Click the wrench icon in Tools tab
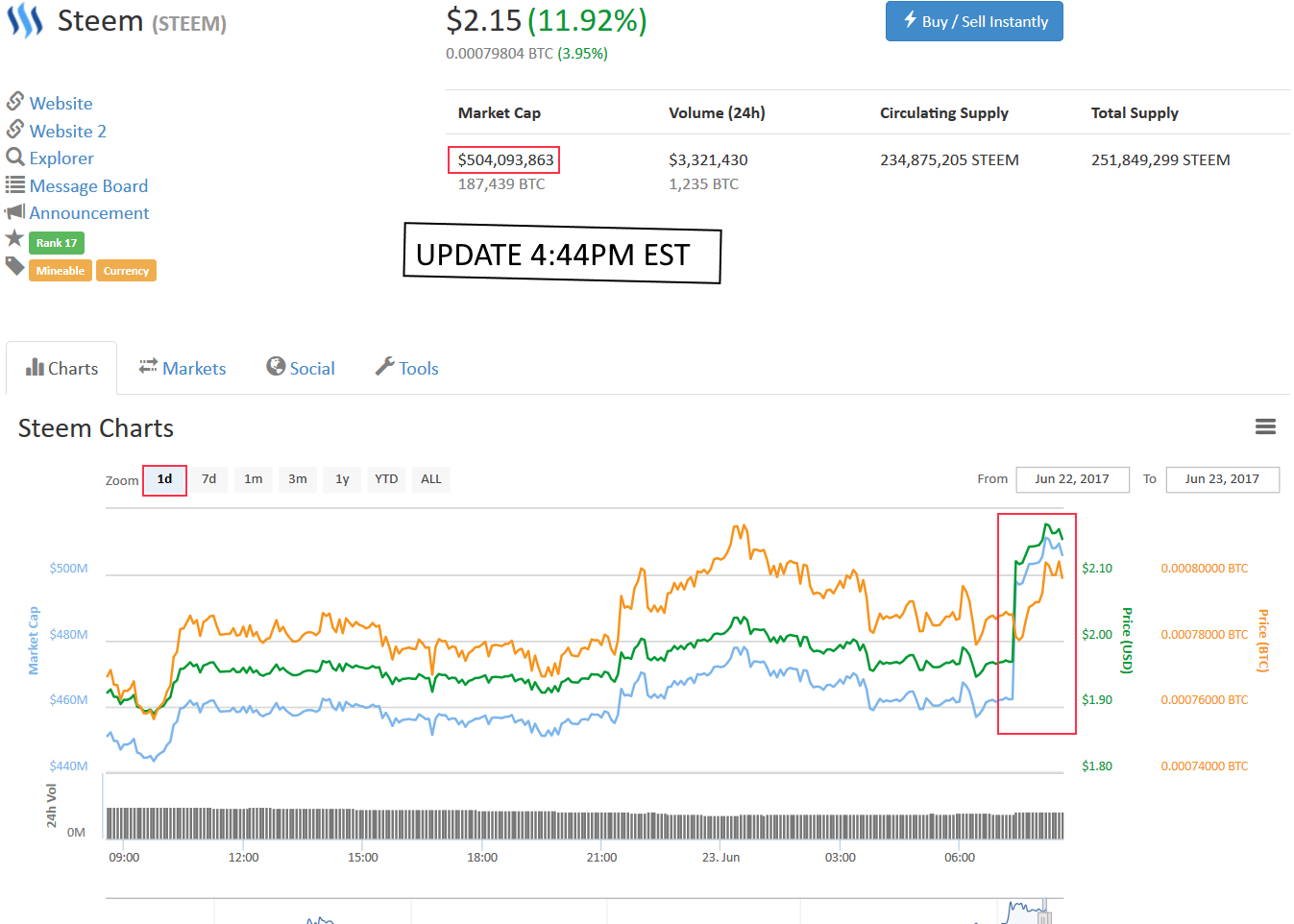Viewport: 1294px width, 924px height. (x=384, y=366)
